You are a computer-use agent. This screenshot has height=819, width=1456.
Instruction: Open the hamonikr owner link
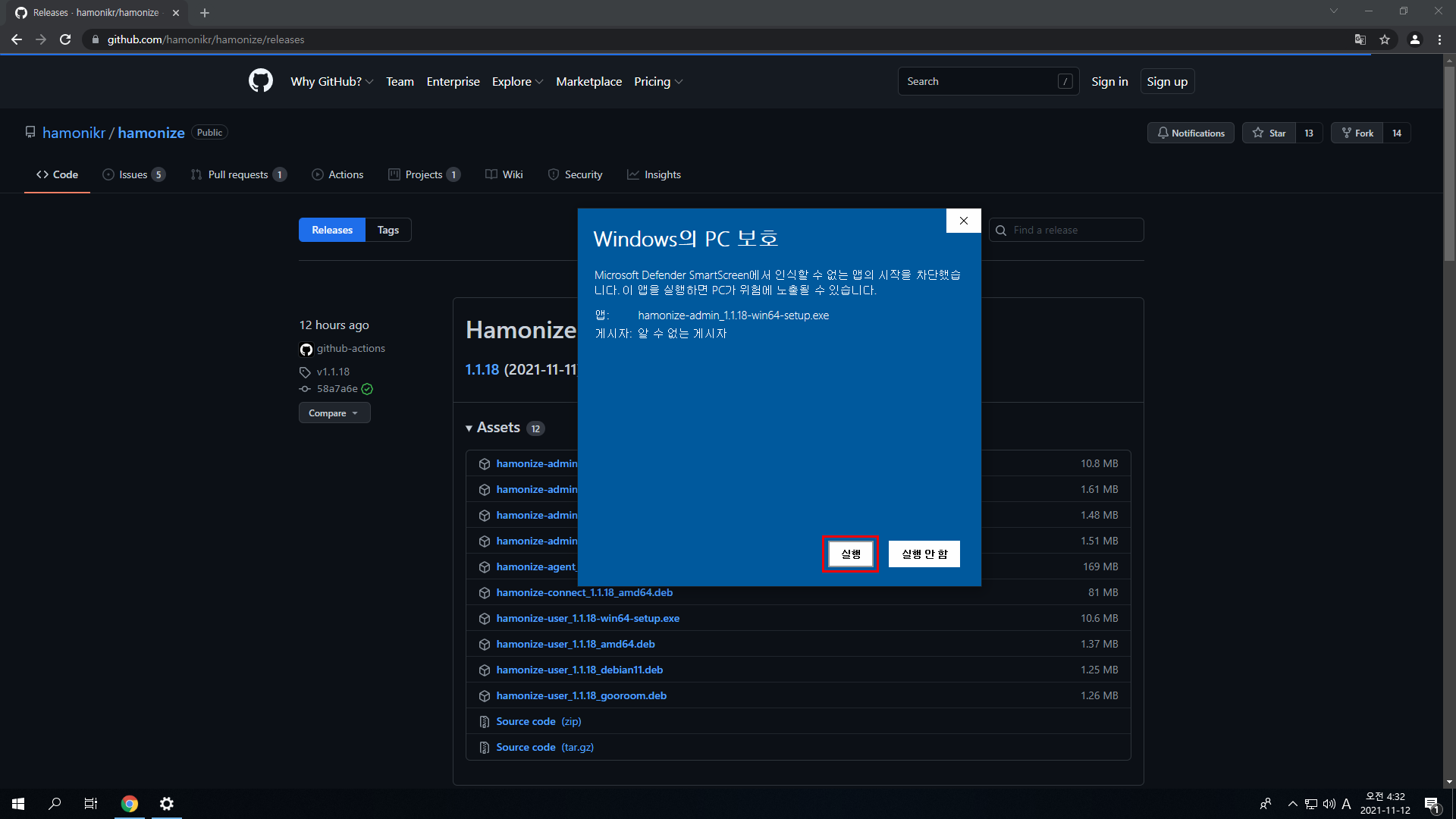[74, 133]
